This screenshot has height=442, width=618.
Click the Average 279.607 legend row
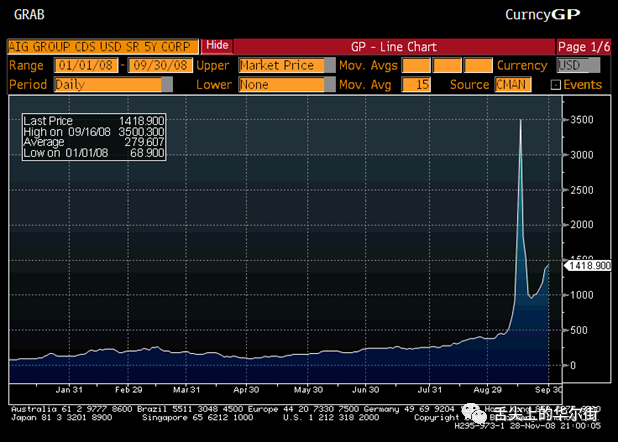tap(94, 142)
